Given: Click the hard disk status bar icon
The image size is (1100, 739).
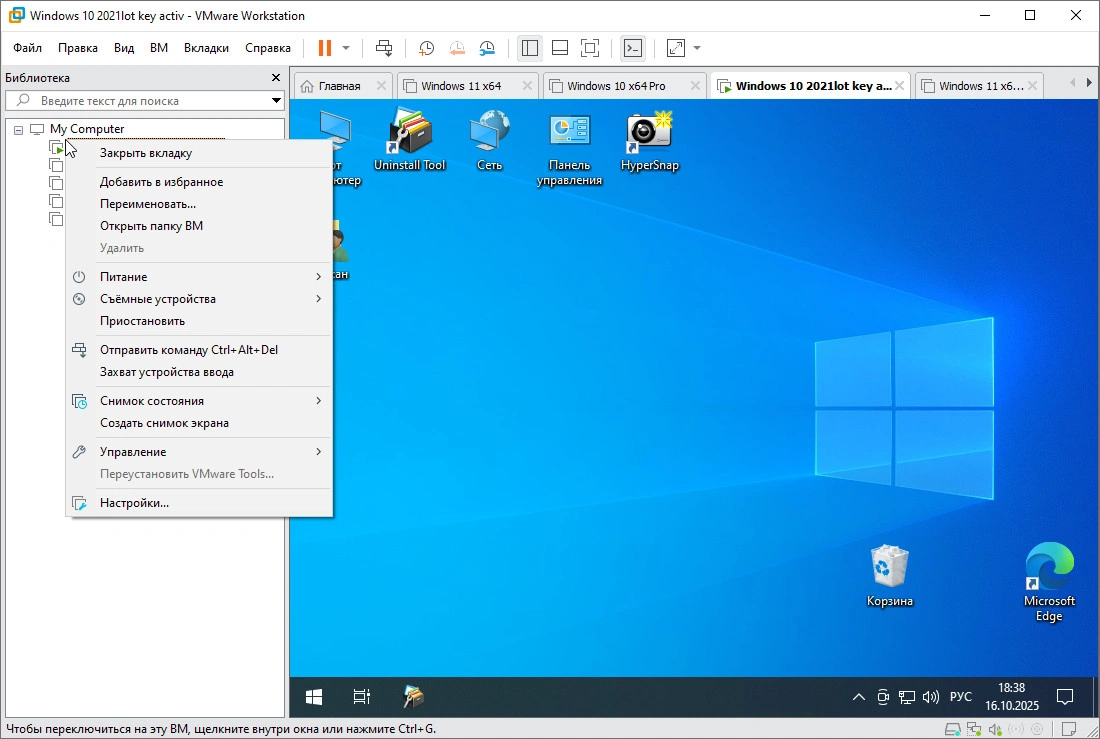Looking at the screenshot, I should pyautogui.click(x=953, y=729).
